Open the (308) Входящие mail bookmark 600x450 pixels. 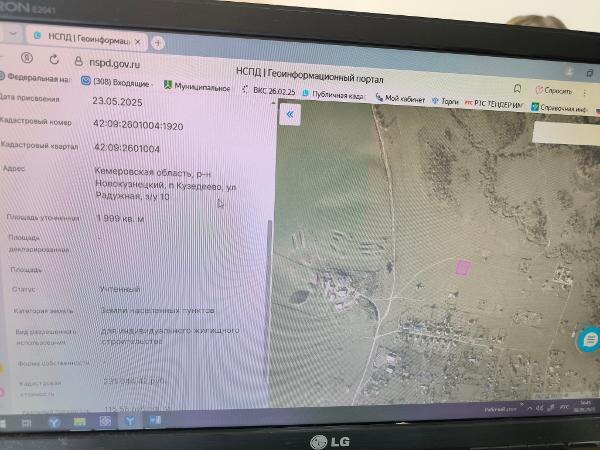(x=117, y=83)
